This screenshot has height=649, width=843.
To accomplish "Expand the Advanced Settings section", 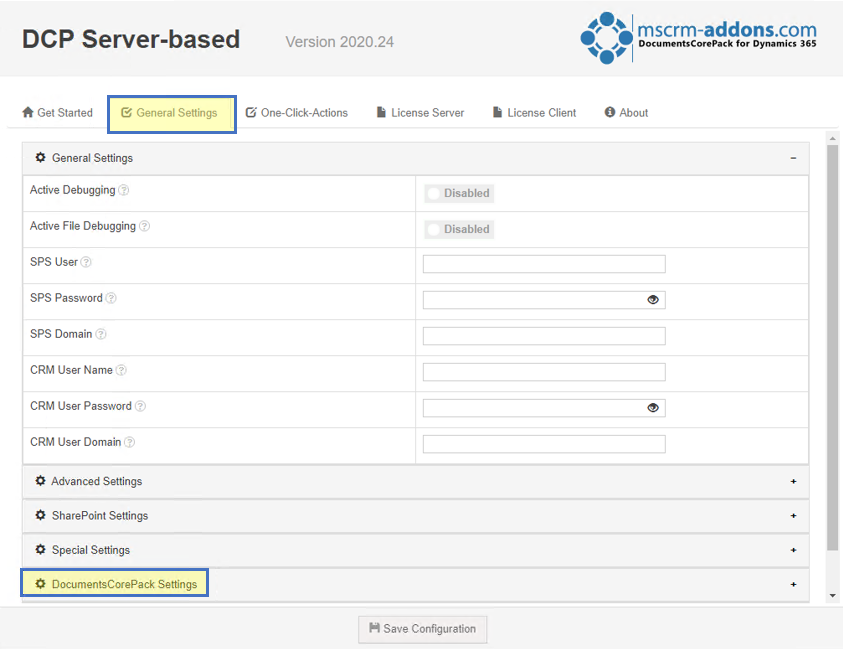I will tap(416, 481).
